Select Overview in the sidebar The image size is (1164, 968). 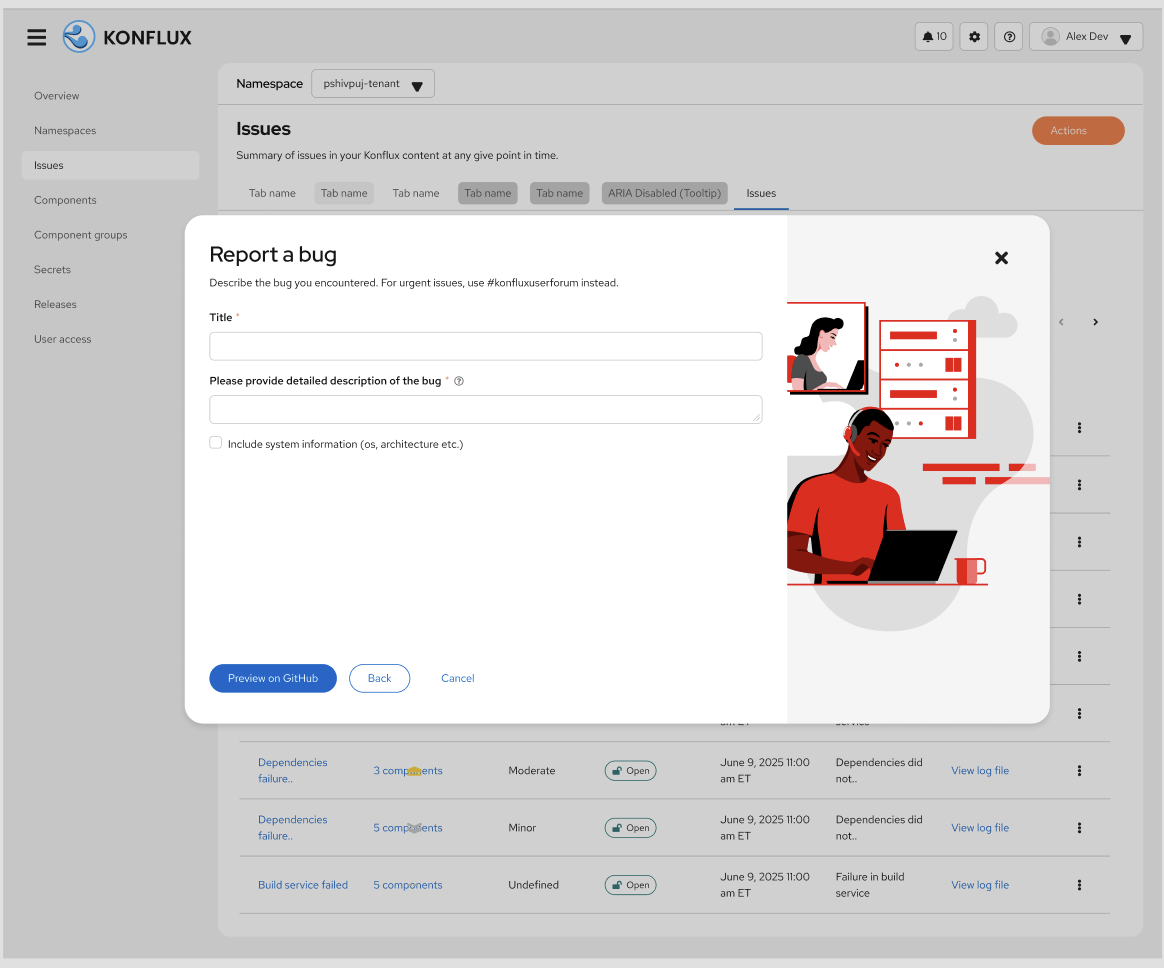coord(56,96)
